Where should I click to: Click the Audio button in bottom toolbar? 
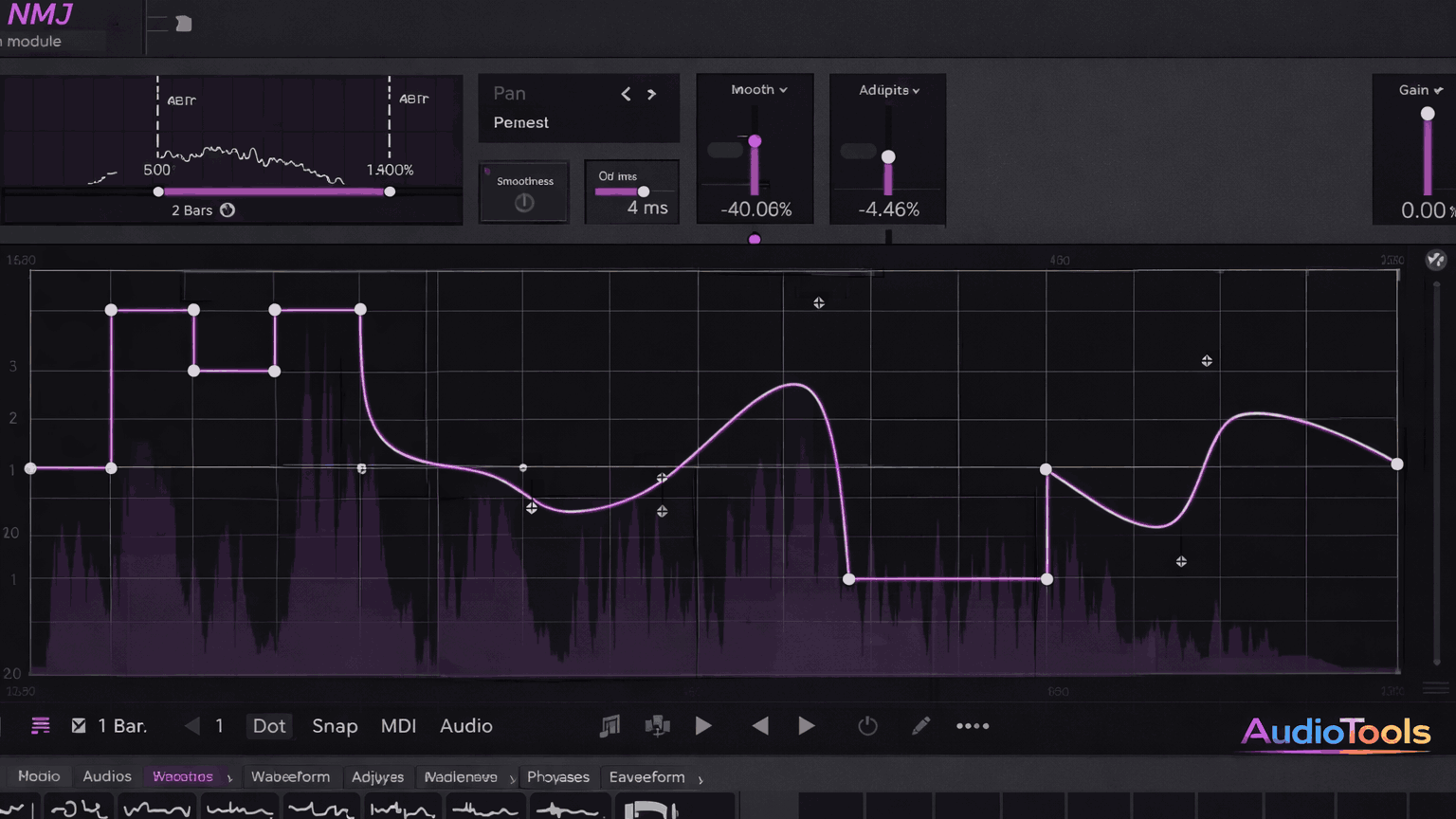tap(465, 726)
